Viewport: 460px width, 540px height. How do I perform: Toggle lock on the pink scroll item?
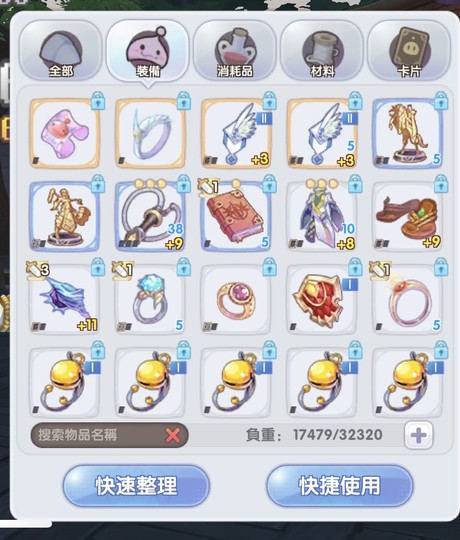tap(98, 101)
